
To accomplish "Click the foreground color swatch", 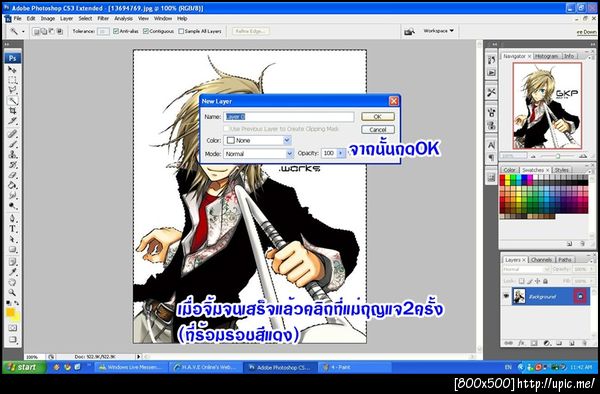I will point(11,313).
